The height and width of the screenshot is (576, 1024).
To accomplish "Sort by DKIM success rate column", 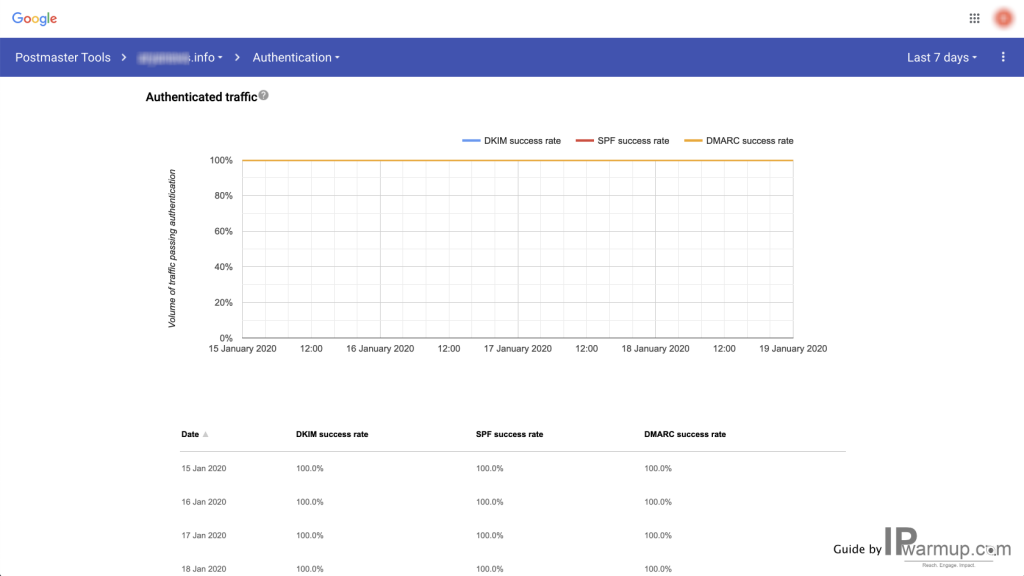I will tap(332, 434).
